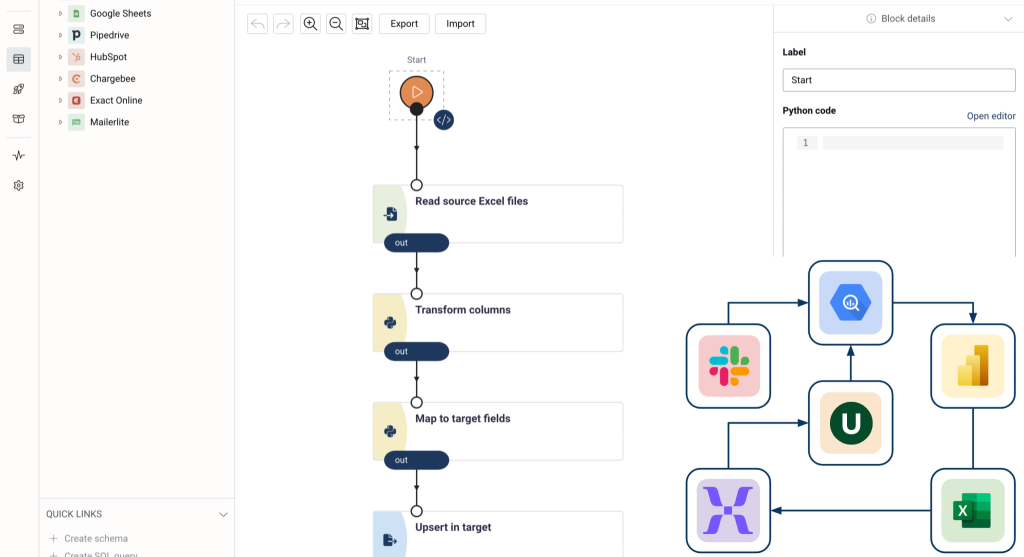The image size is (1024, 557).
Task: Open the rocket icon in sidebar
Action: coord(18,89)
